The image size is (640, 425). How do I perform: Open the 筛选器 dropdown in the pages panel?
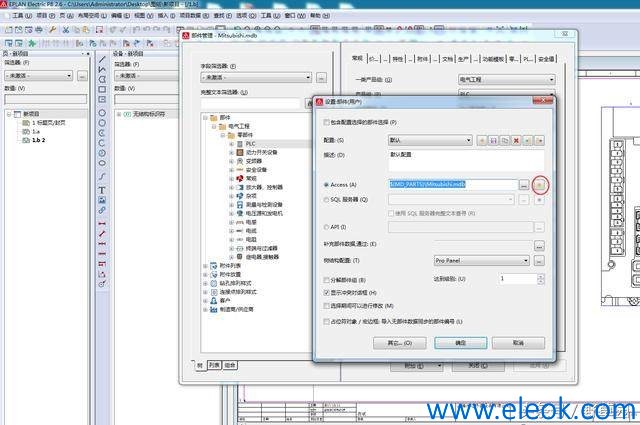39,76
